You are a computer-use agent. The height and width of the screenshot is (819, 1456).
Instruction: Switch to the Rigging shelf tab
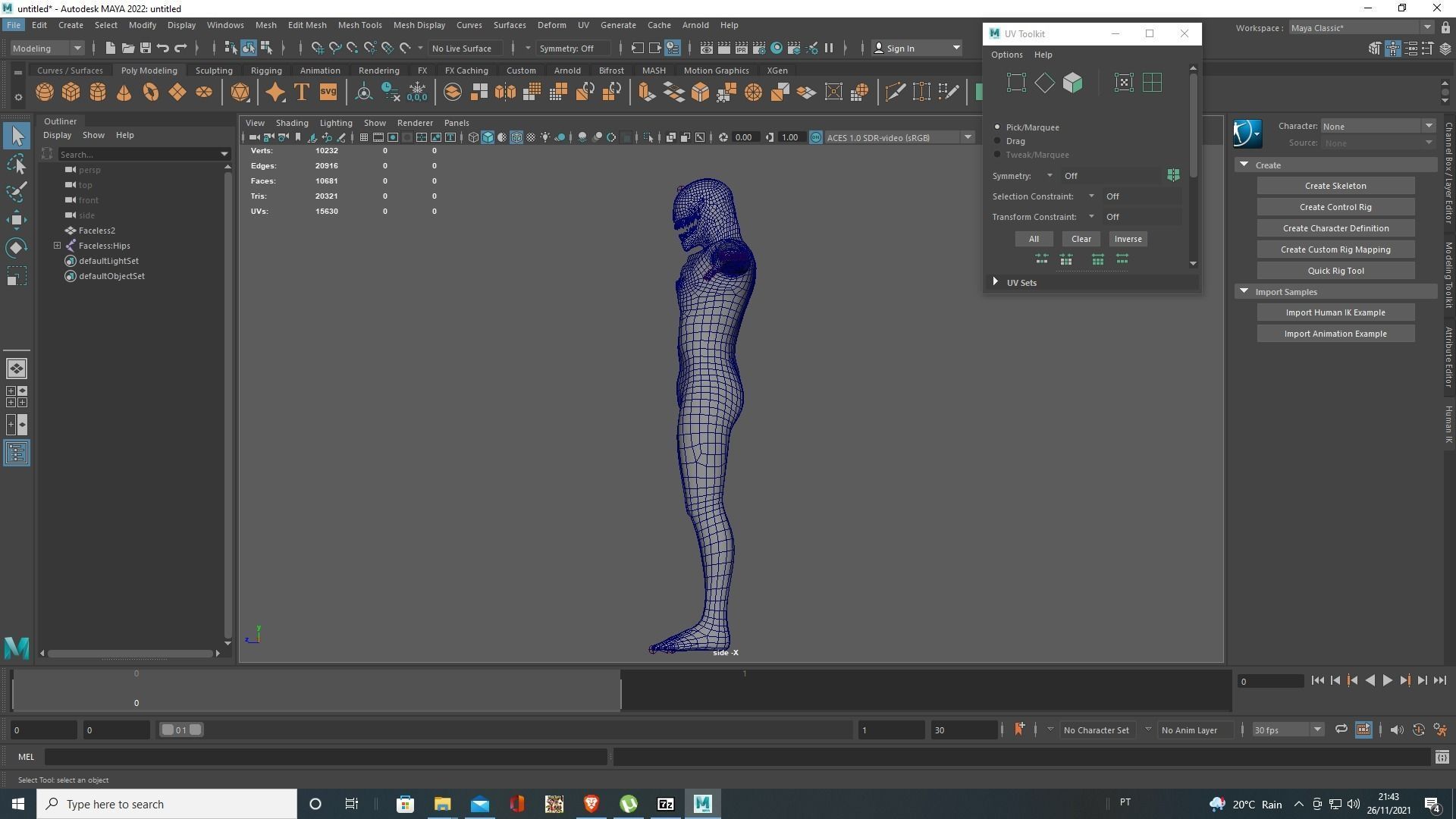[266, 71]
